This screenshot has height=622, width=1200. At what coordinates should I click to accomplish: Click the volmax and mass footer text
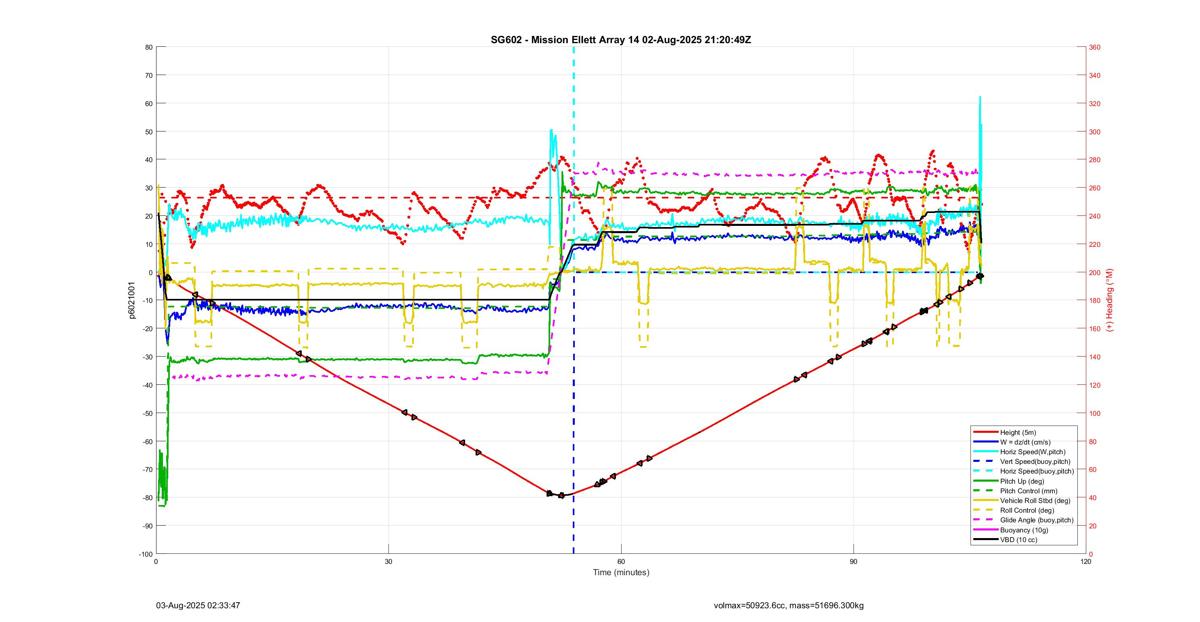pyautogui.click(x=789, y=605)
